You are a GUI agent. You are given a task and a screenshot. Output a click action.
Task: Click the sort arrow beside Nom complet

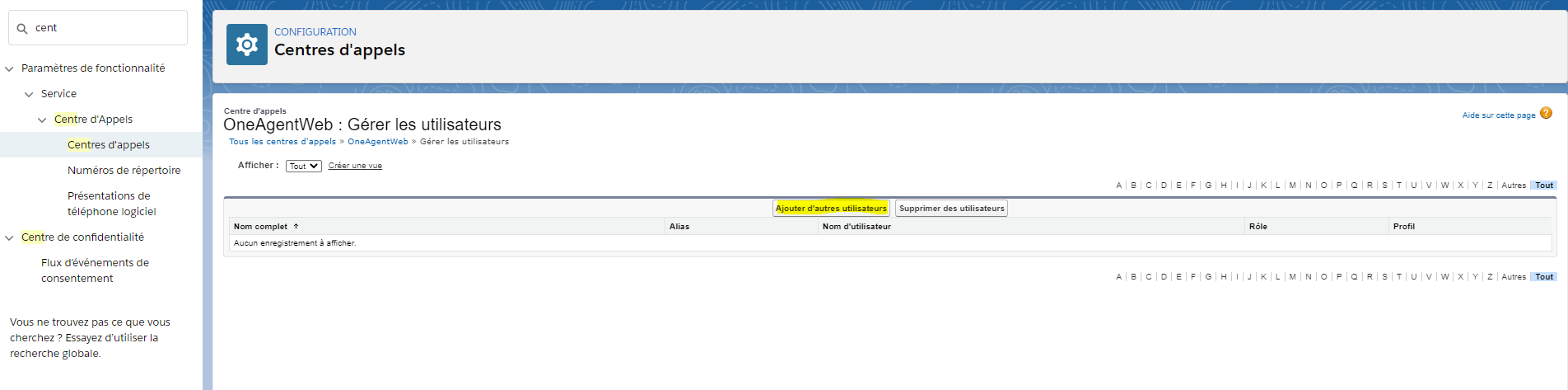coord(296,226)
